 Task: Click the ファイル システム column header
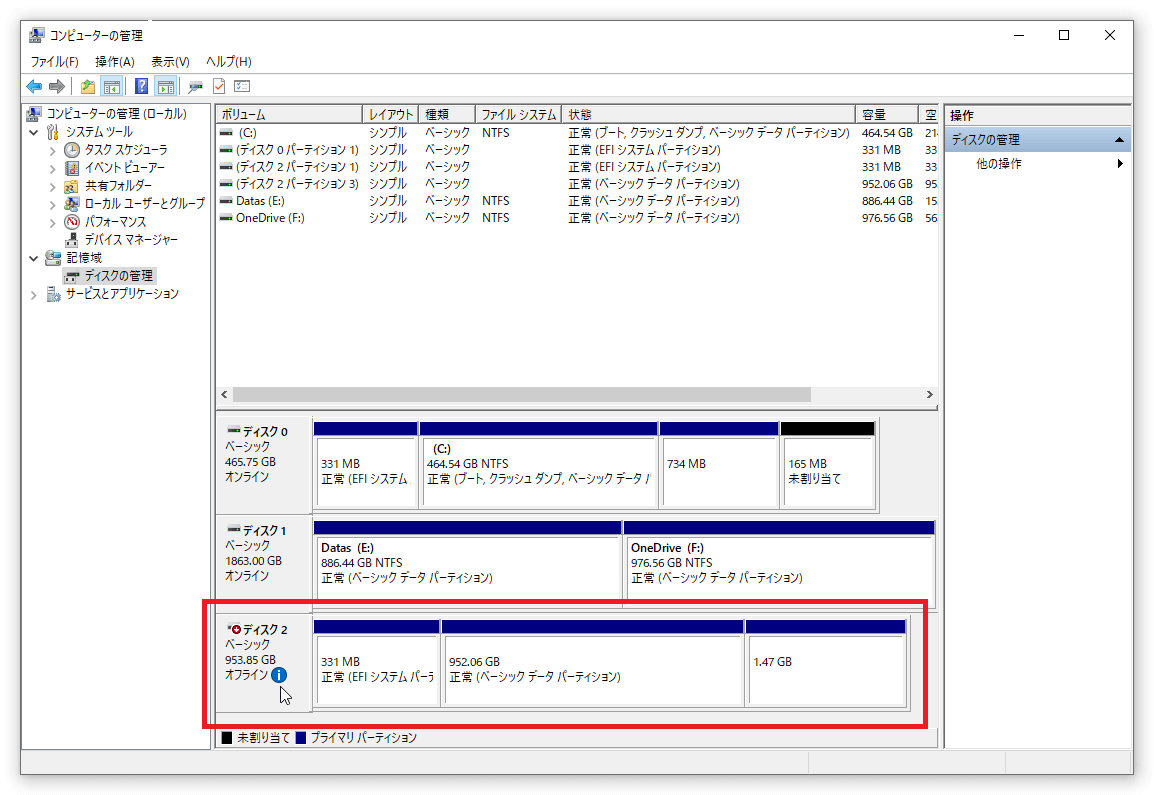pos(517,115)
